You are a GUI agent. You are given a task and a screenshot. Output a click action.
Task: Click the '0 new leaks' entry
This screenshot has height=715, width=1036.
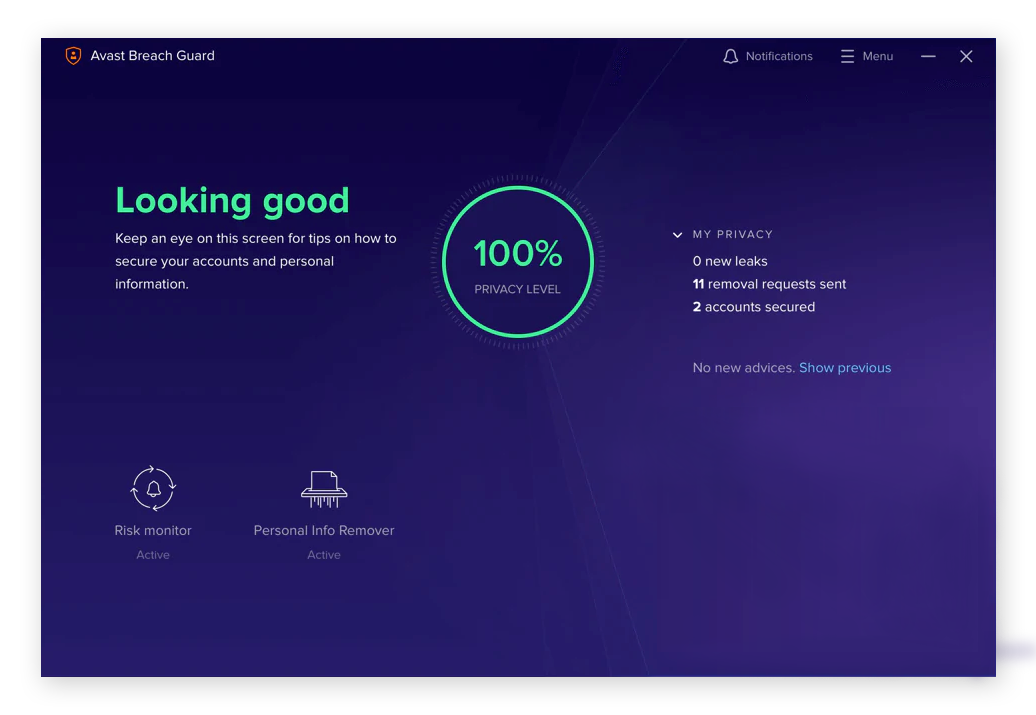pos(730,262)
